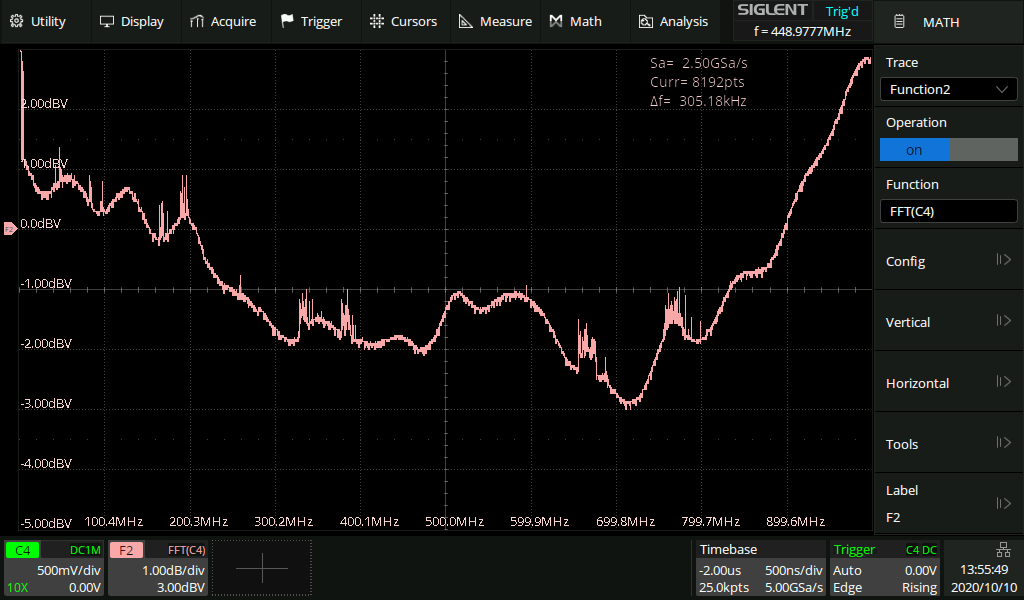Click the Display monitor icon
The height and width of the screenshot is (600, 1024).
[x=106, y=22]
